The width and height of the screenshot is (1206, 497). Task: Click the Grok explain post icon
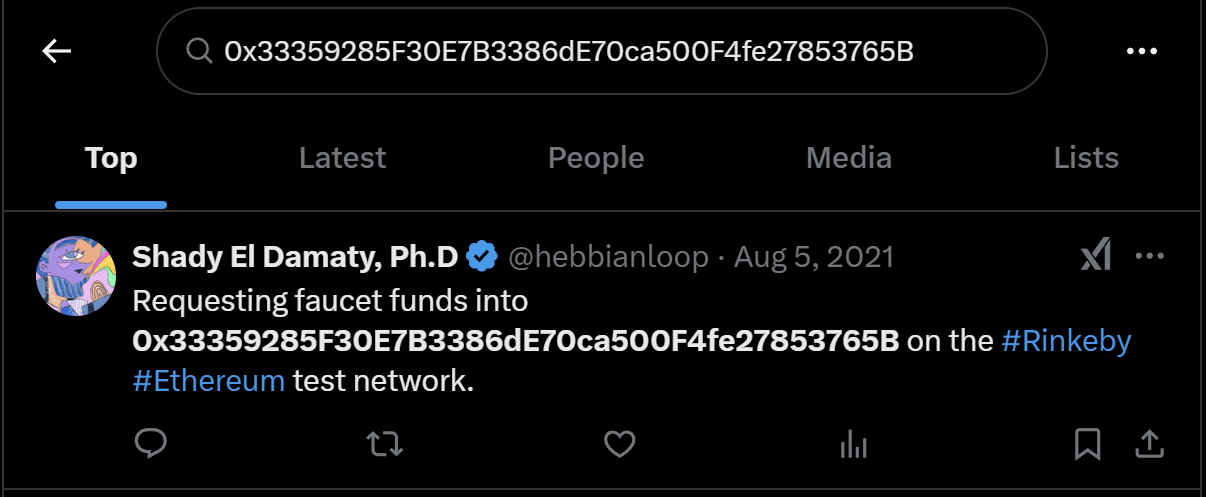click(x=1096, y=258)
